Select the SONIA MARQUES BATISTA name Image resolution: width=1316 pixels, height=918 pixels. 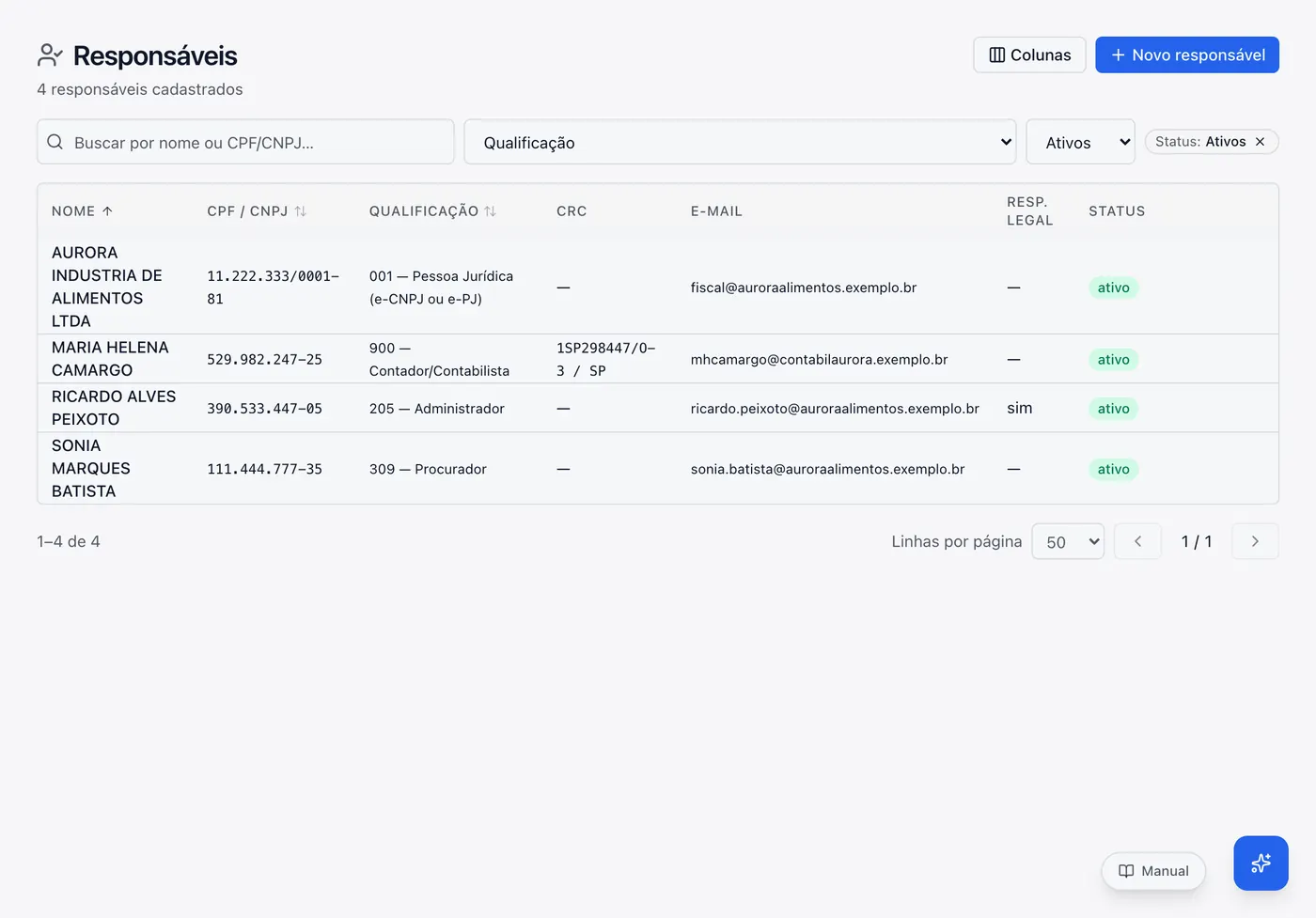point(91,468)
